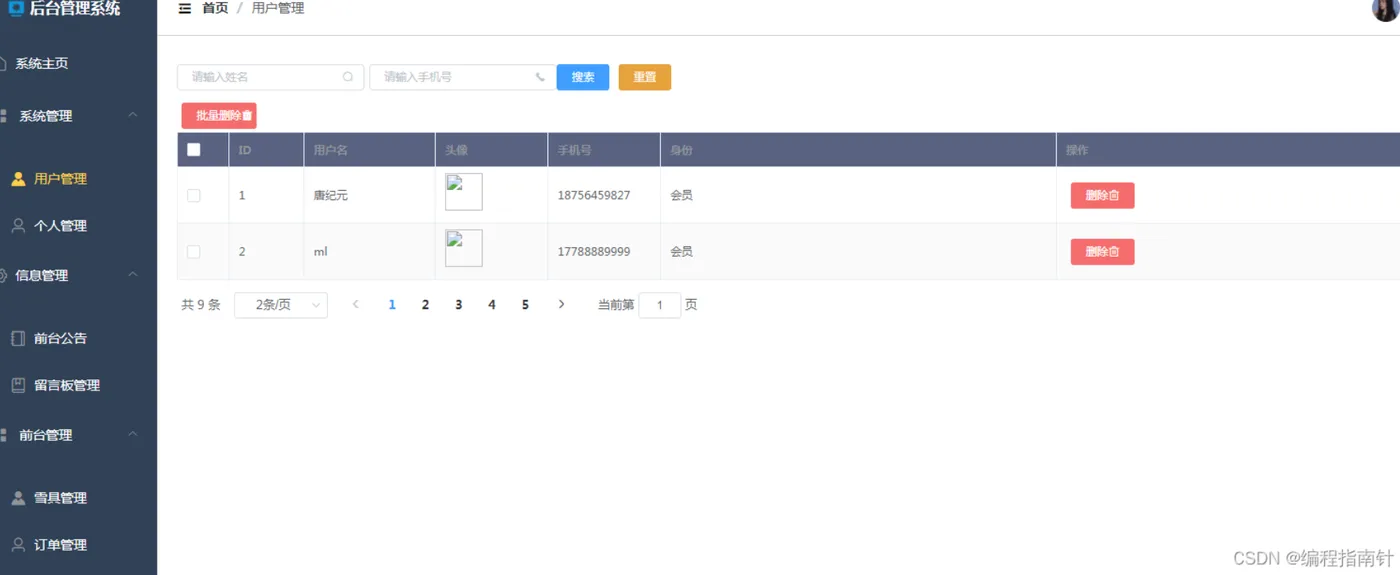
Task: Go to previous page arrow
Action: 355,305
